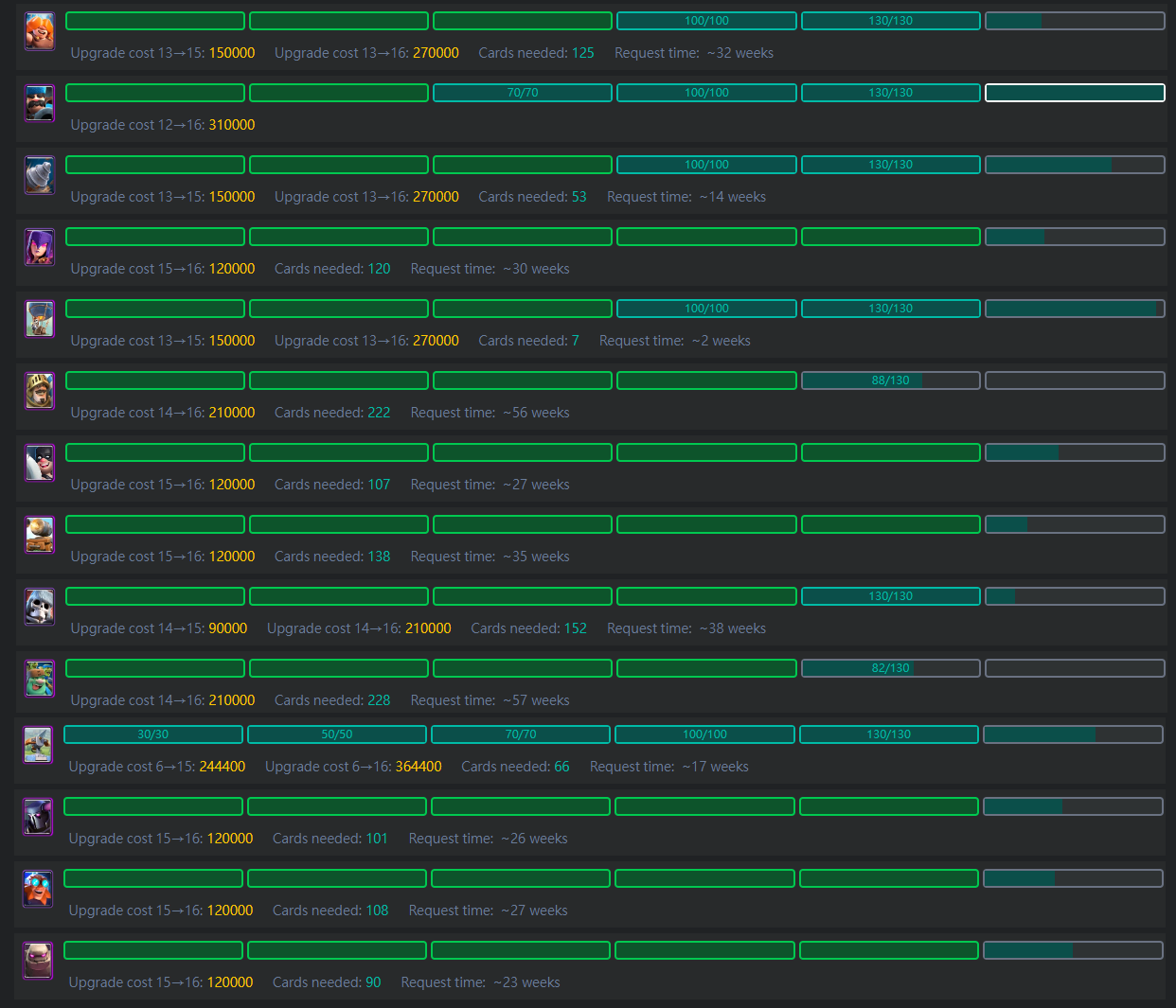This screenshot has width=1176, height=1008.
Task: Click the white-outlined empty bar in Hunter row
Action: click(1075, 93)
